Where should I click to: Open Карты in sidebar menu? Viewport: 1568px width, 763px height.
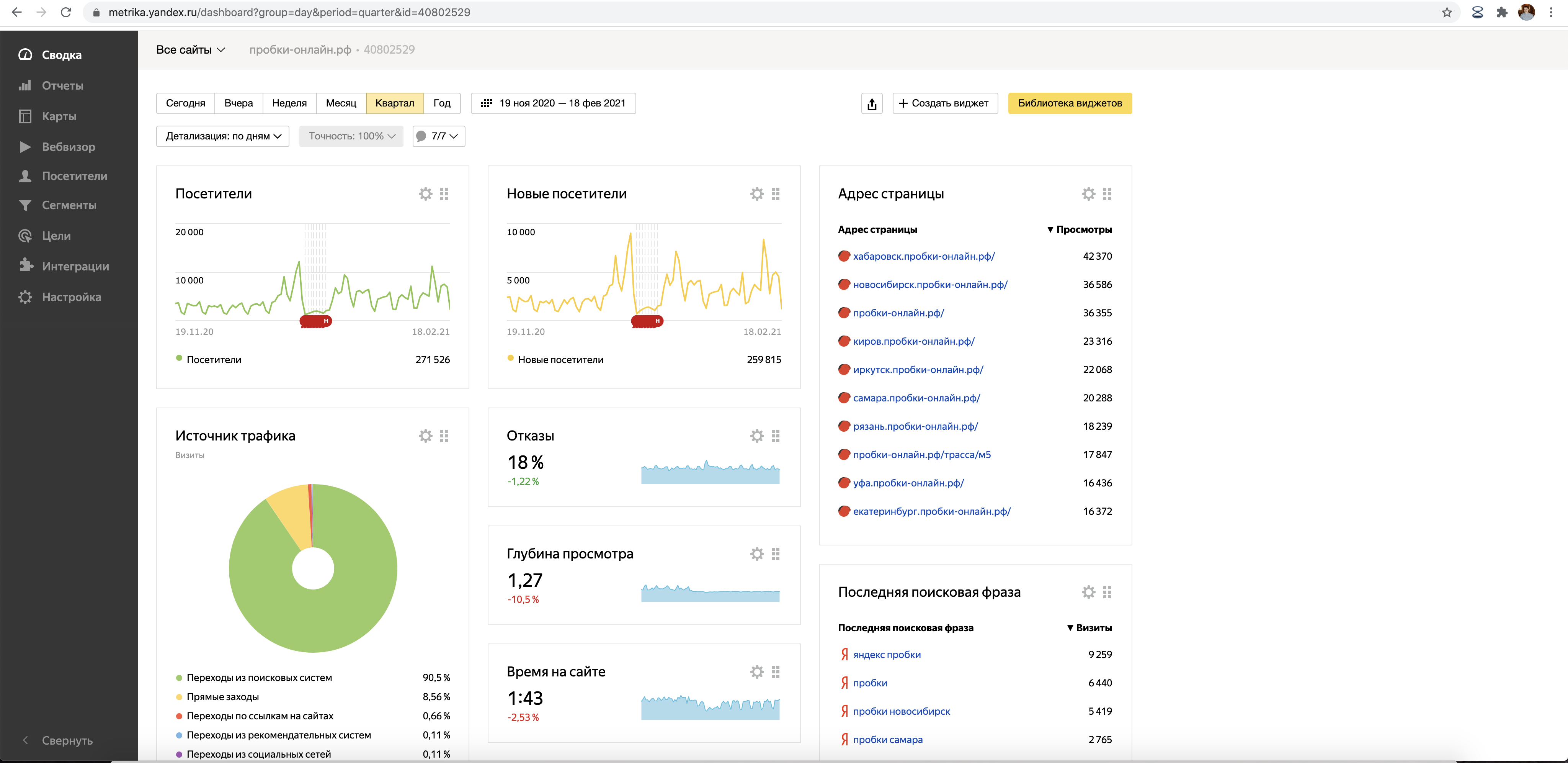pos(59,116)
